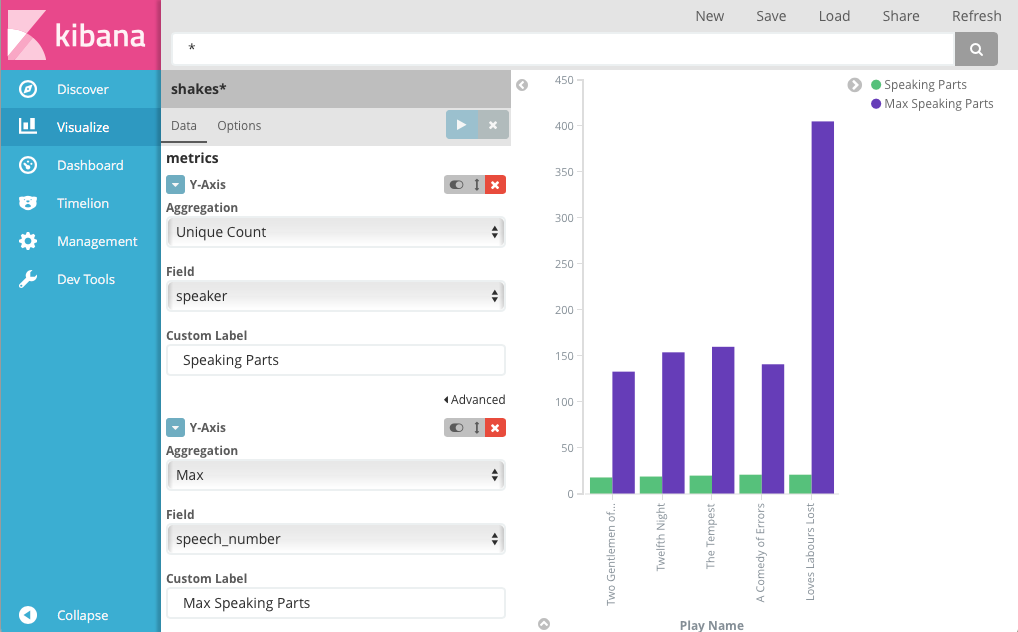Click New in the top menu
1018x632 pixels.
point(710,16)
